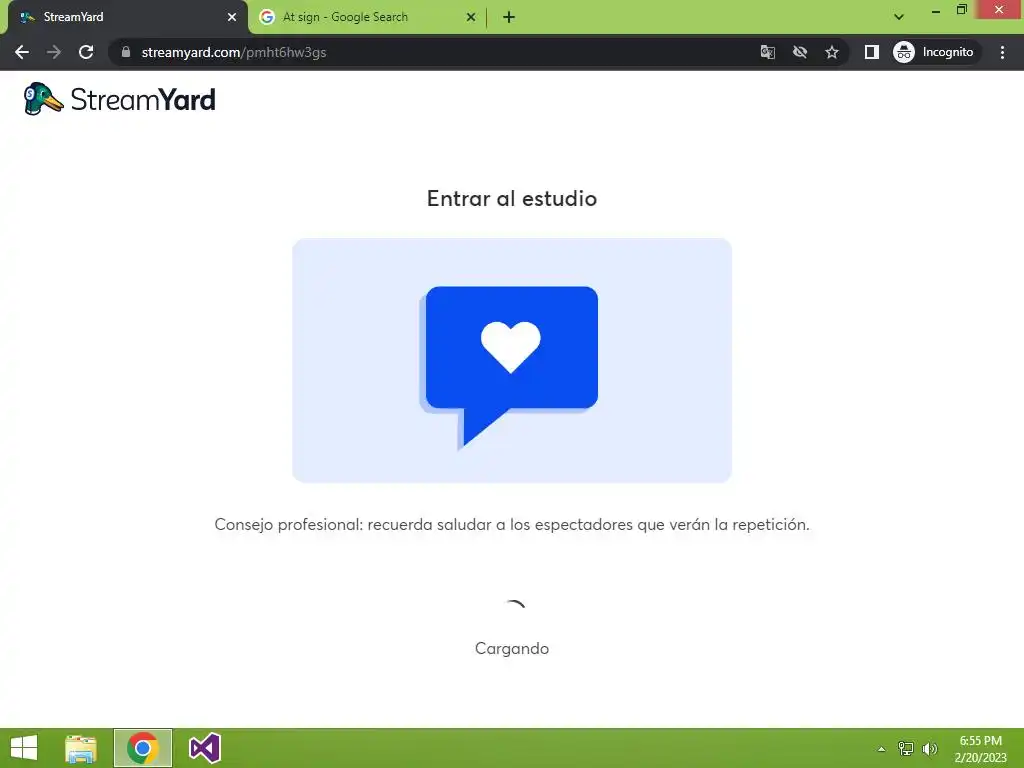
Task: Launch Visual Studio from taskbar
Action: 204,748
